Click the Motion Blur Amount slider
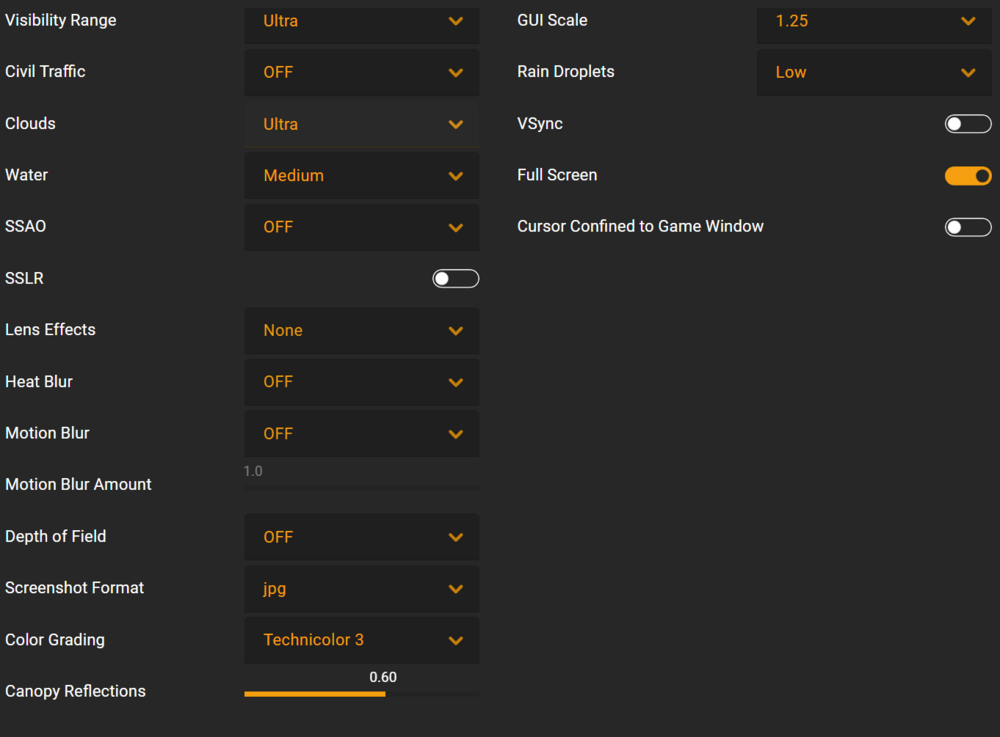The width and height of the screenshot is (1000, 737). pos(361,487)
